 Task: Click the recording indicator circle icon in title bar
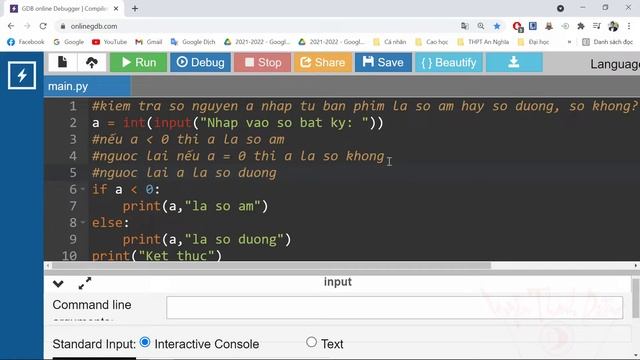(560, 8)
